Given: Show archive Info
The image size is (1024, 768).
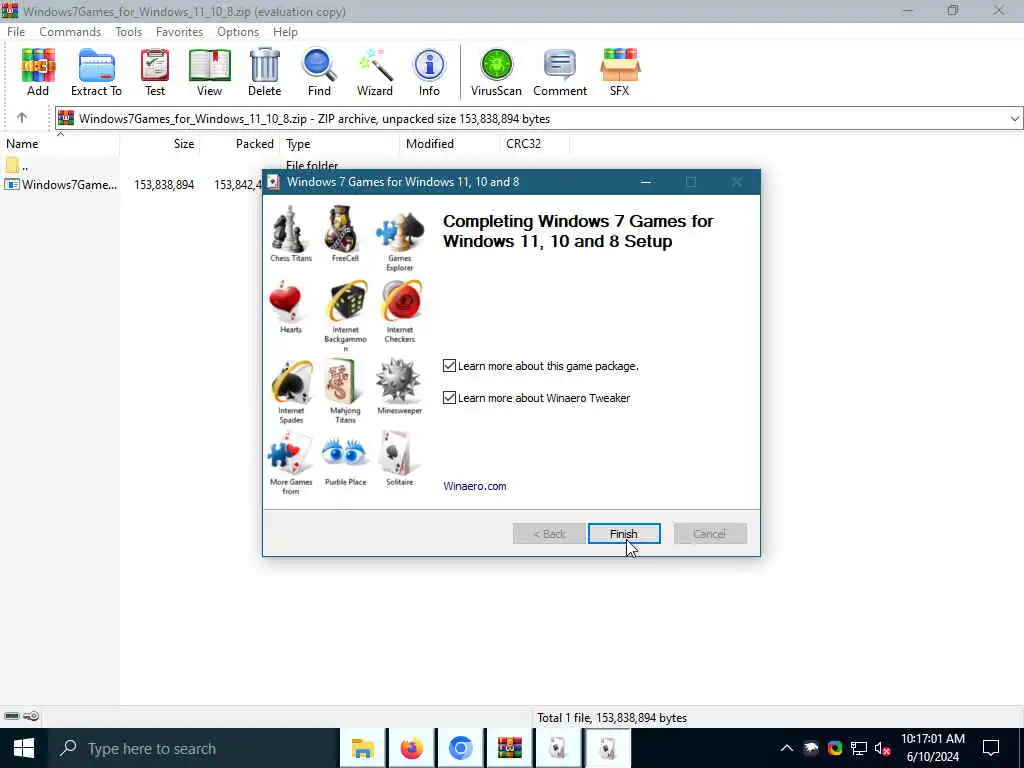Looking at the screenshot, I should coord(429,72).
